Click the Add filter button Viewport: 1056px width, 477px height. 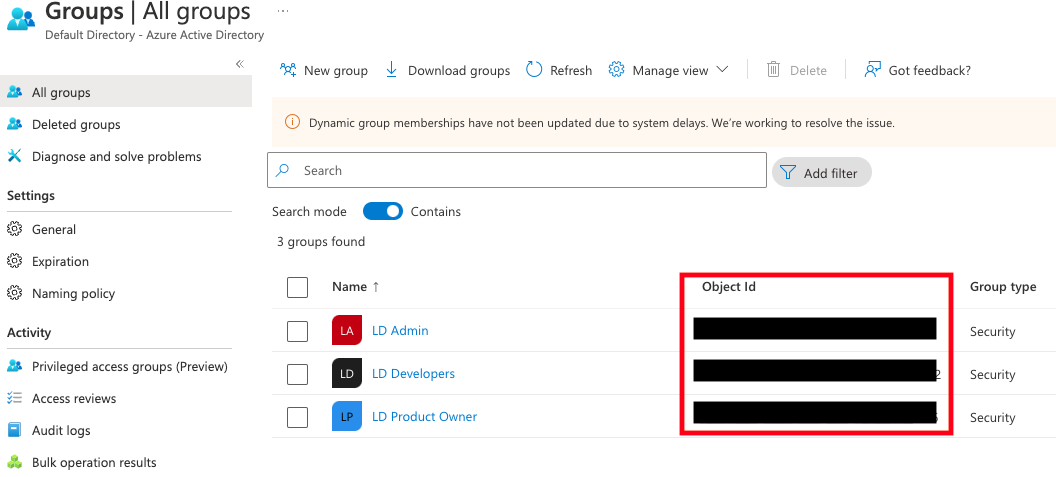(821, 173)
